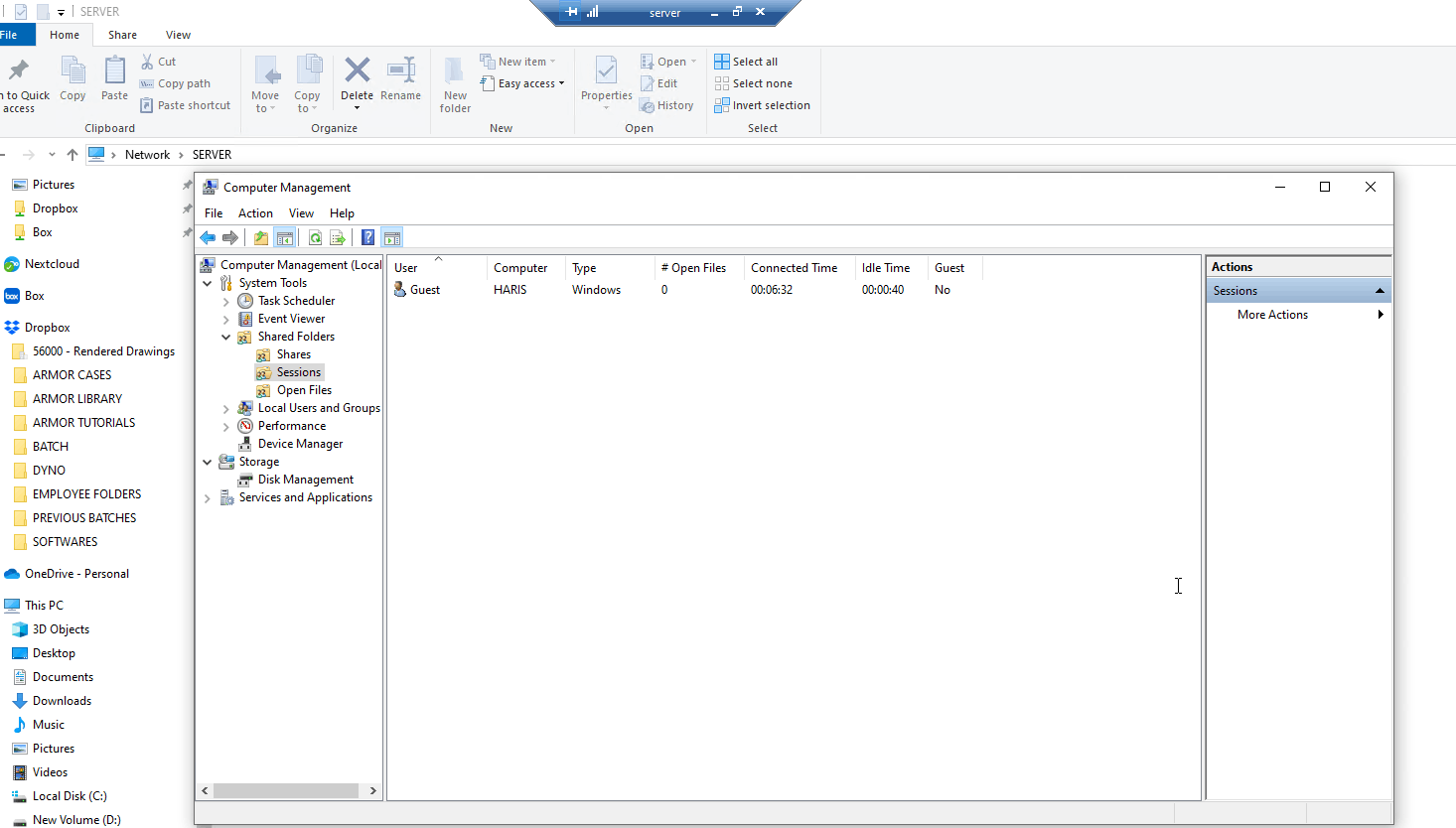Click Paste shortcut in the ribbon
The height and width of the screenshot is (828, 1456).
[x=185, y=105]
